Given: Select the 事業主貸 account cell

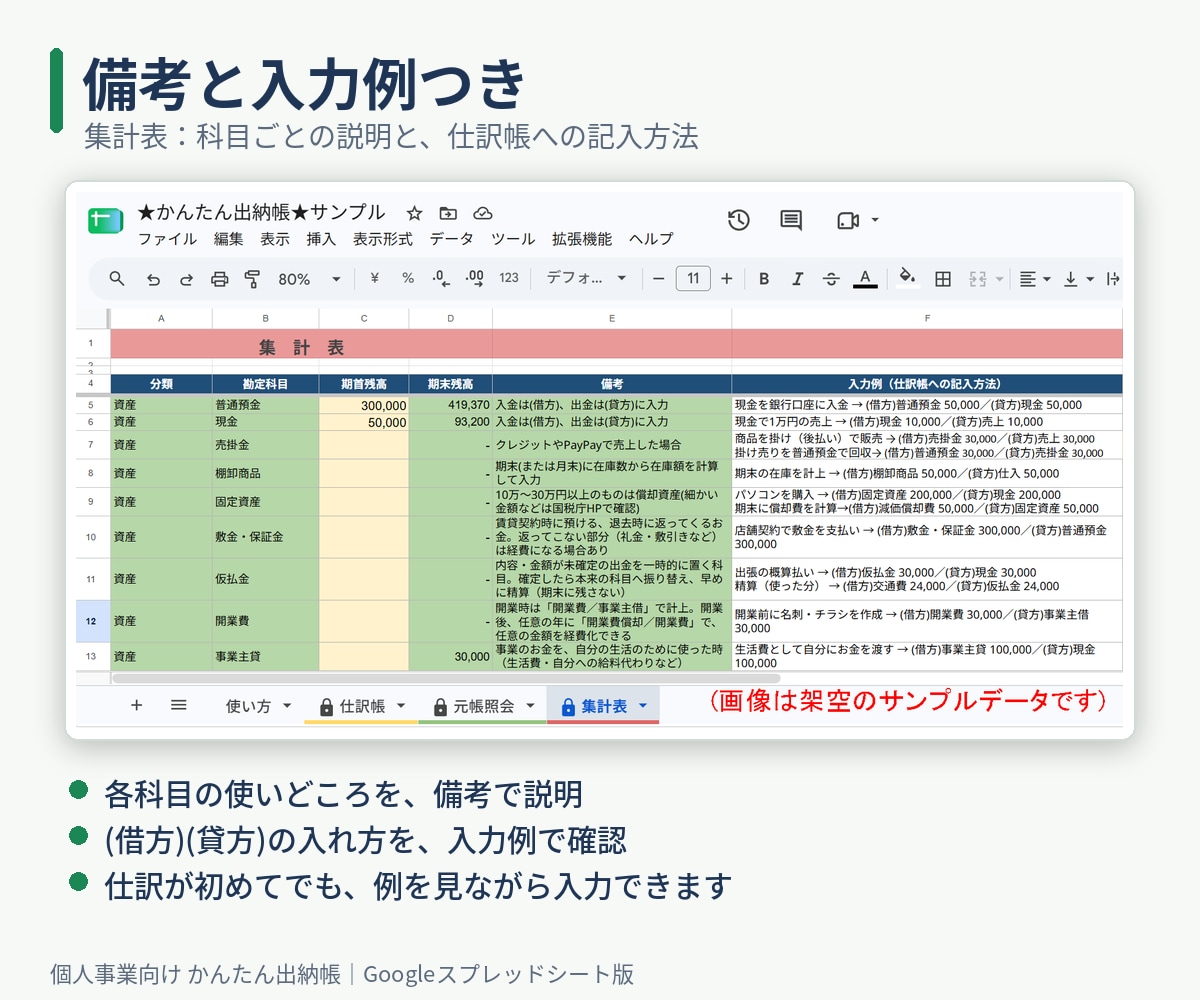Looking at the screenshot, I should (266, 657).
